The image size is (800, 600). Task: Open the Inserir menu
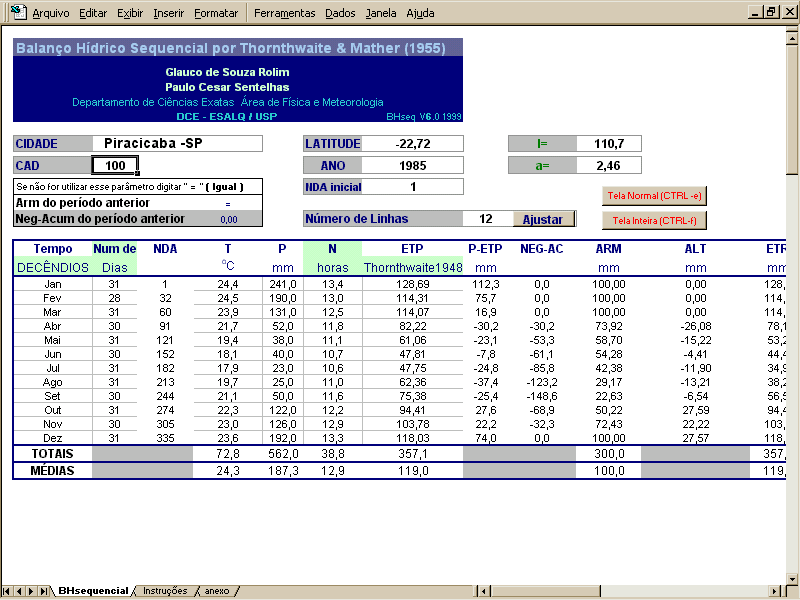tap(168, 13)
